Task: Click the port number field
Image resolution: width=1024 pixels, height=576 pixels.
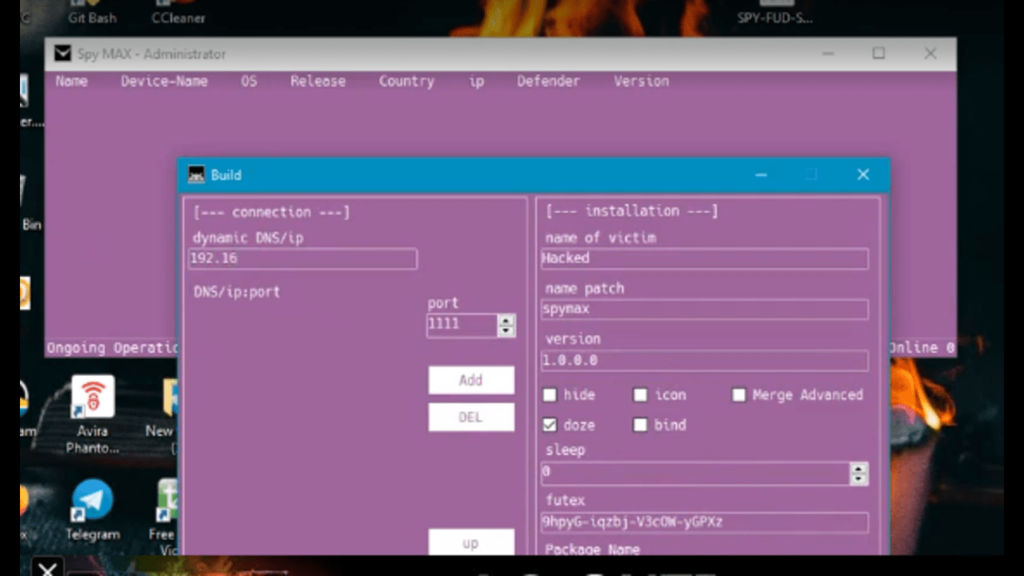Action: tap(462, 325)
